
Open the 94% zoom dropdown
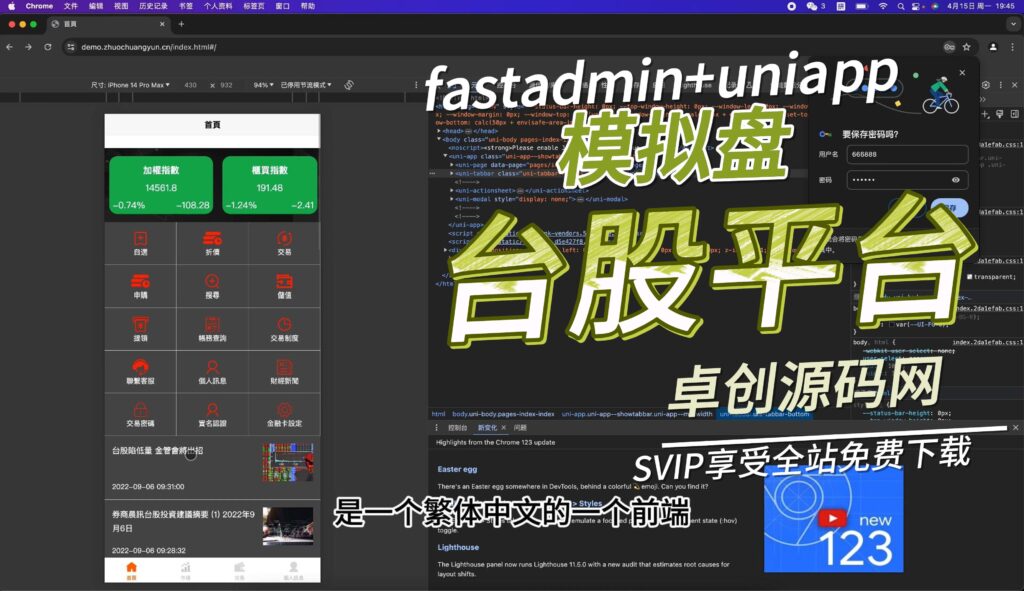[x=263, y=85]
